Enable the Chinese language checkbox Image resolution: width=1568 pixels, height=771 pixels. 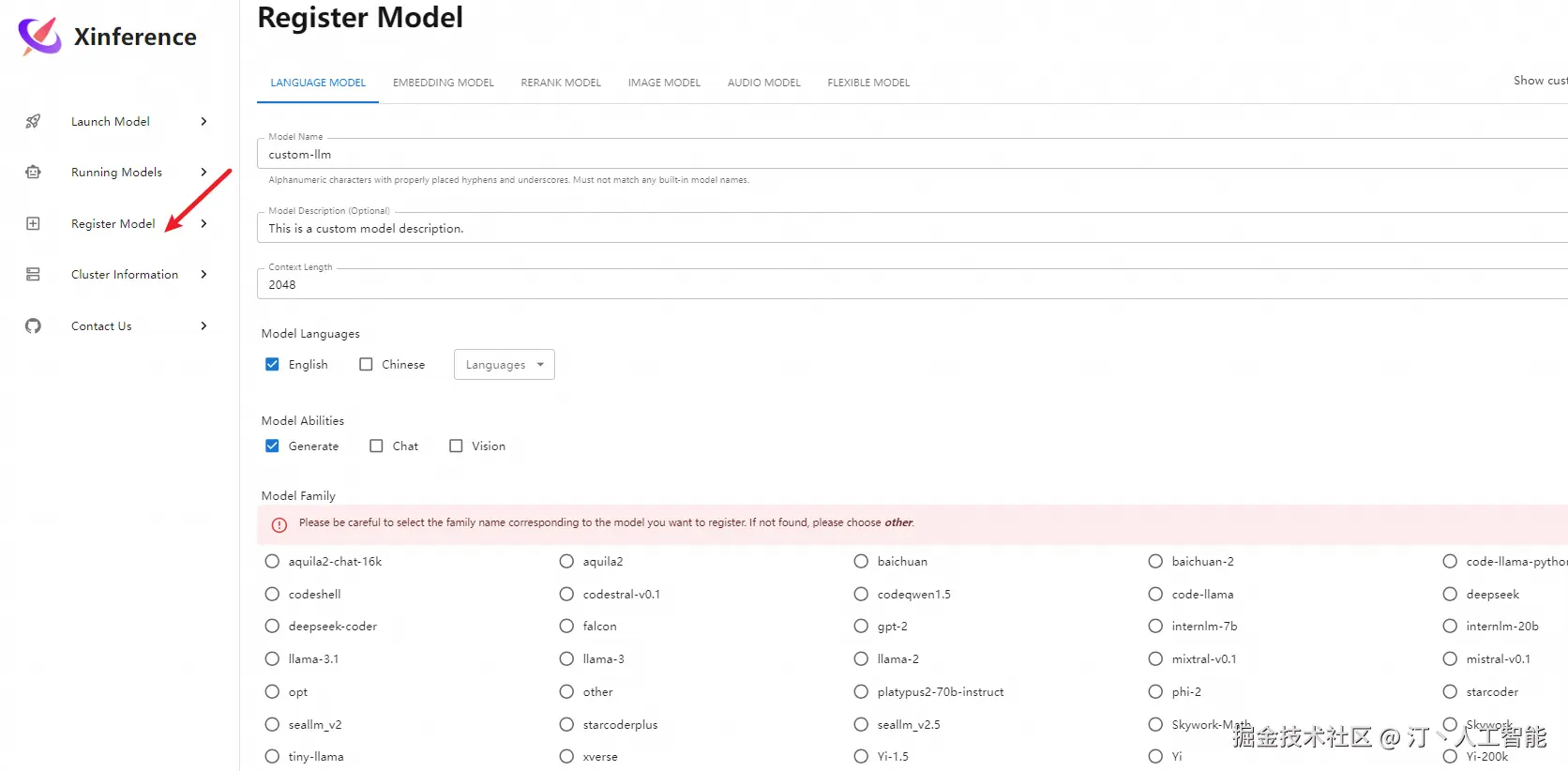point(366,365)
